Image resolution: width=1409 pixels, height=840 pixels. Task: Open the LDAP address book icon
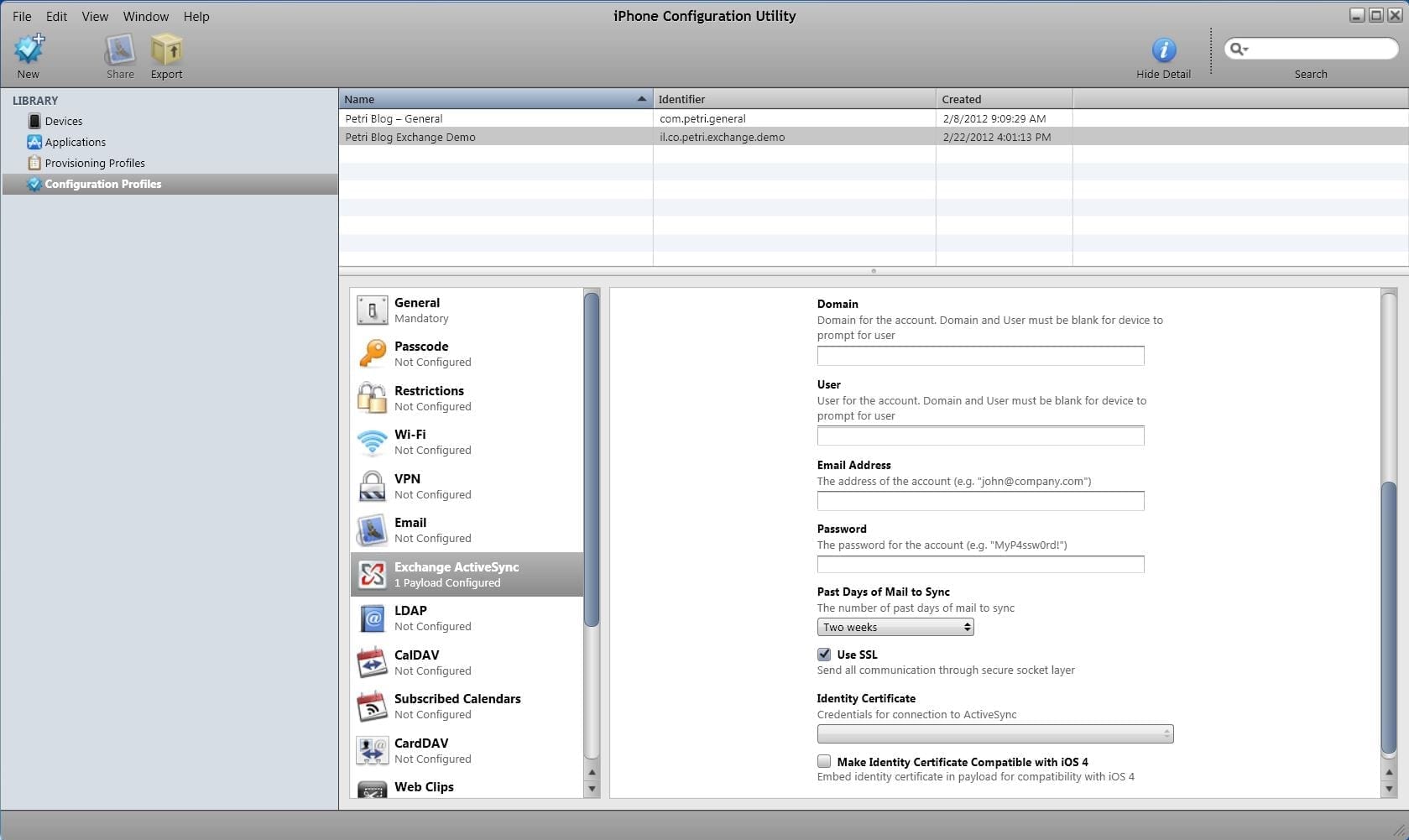(x=372, y=618)
